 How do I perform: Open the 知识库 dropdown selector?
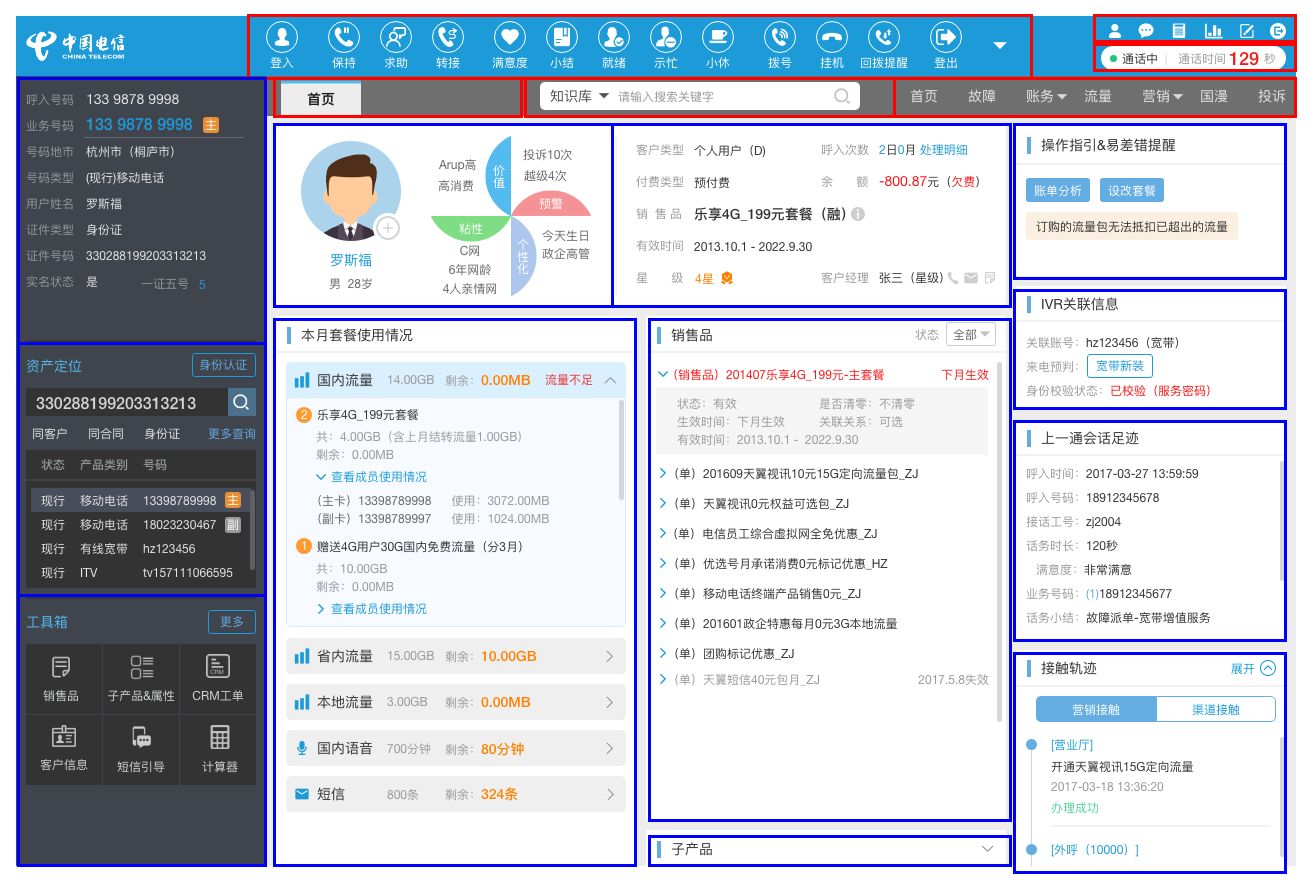click(580, 96)
